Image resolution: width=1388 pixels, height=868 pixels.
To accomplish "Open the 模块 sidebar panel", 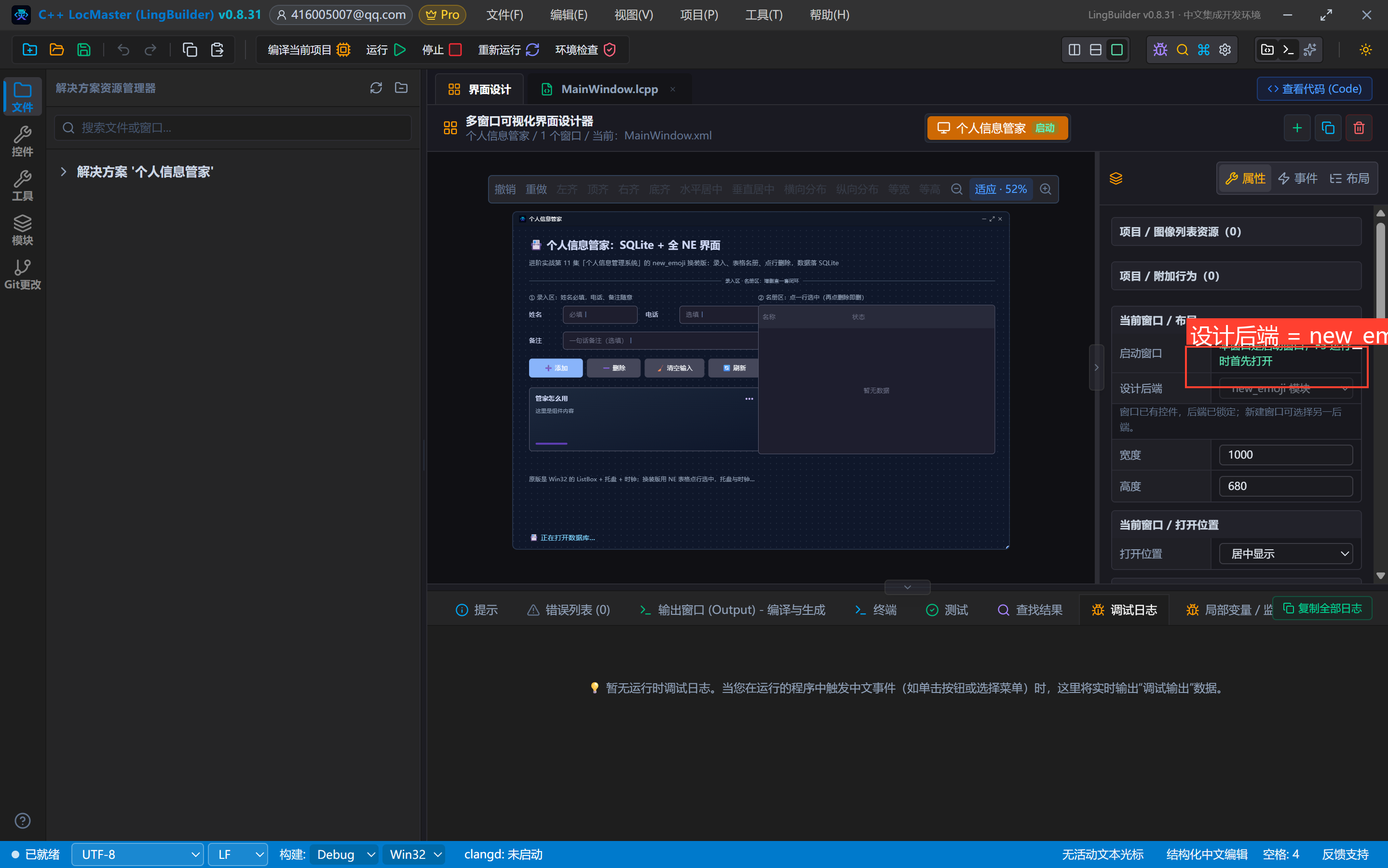I will click(x=22, y=230).
